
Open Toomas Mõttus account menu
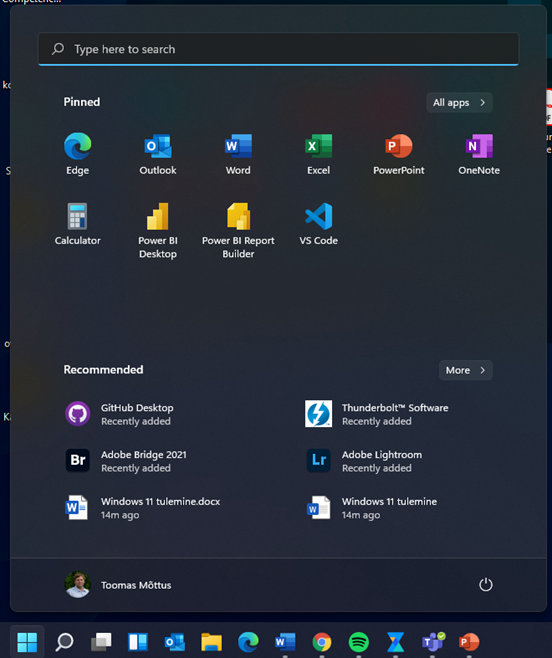(118, 585)
